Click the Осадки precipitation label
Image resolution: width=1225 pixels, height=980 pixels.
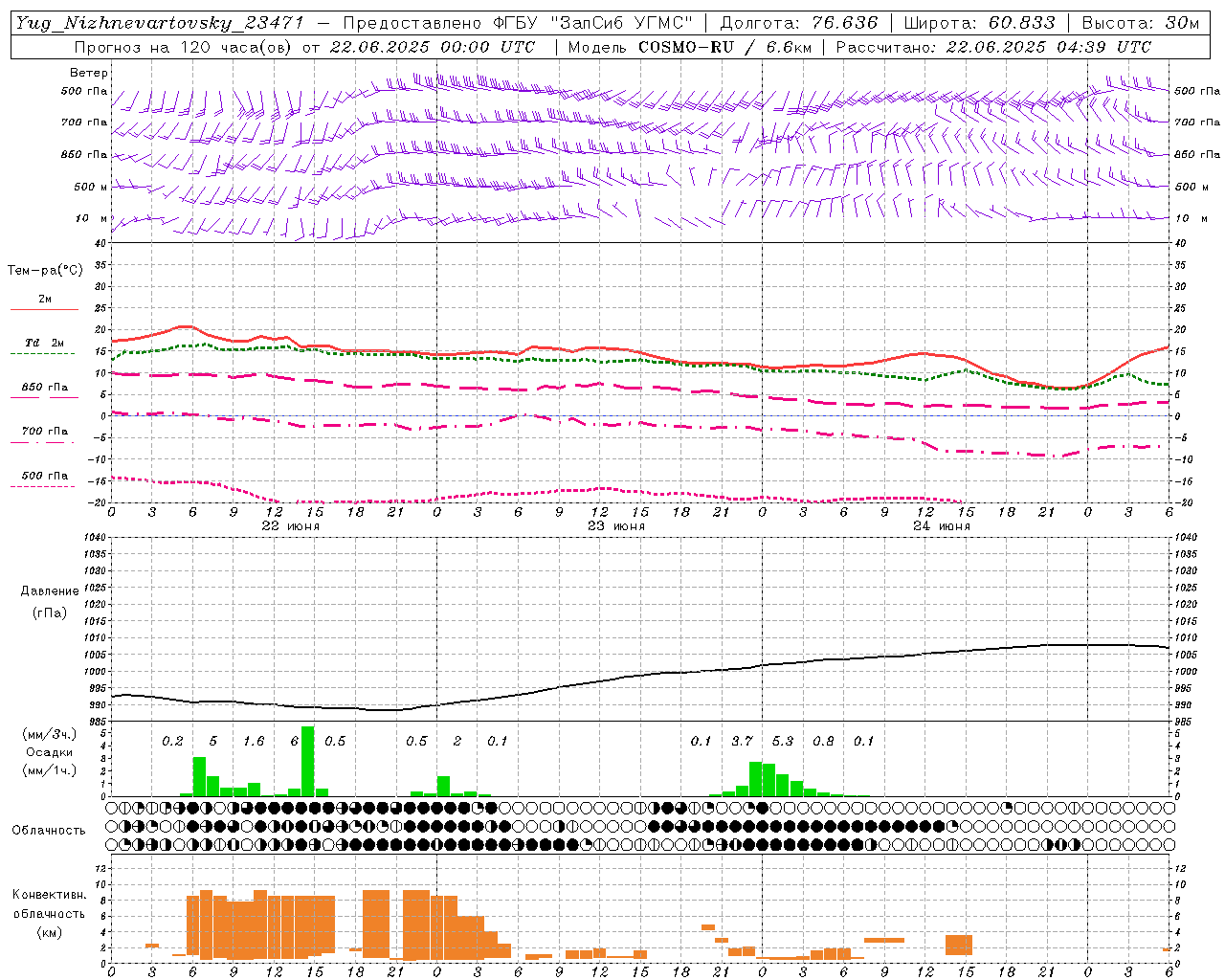coord(49,752)
